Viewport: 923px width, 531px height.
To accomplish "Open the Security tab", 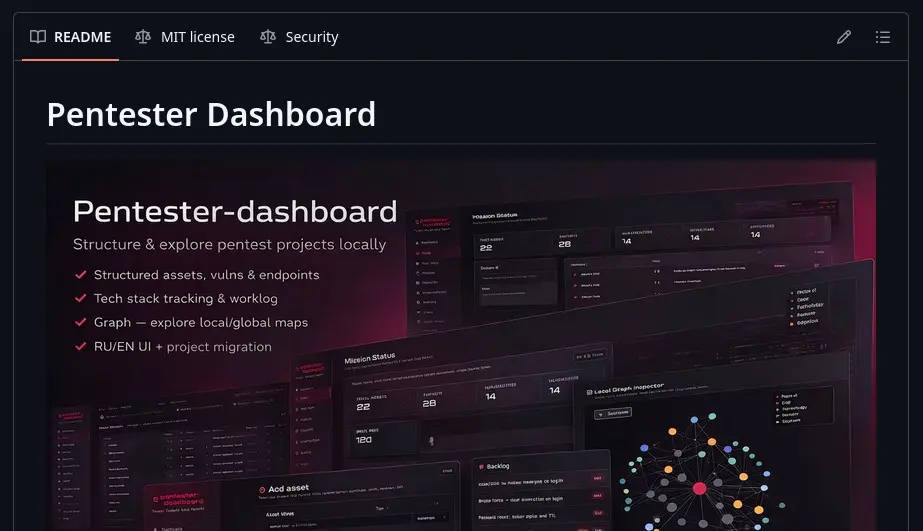I will point(299,37).
